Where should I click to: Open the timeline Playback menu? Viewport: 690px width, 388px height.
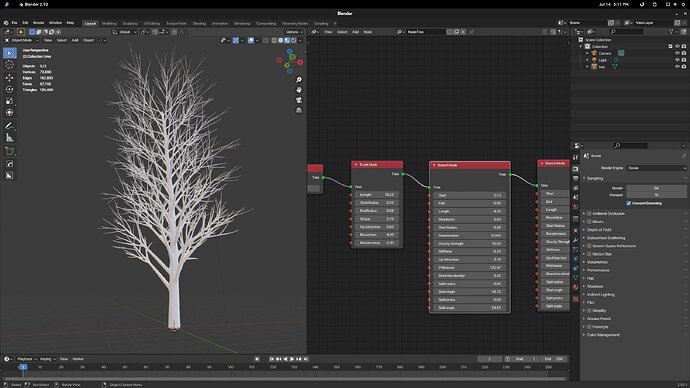26,359
